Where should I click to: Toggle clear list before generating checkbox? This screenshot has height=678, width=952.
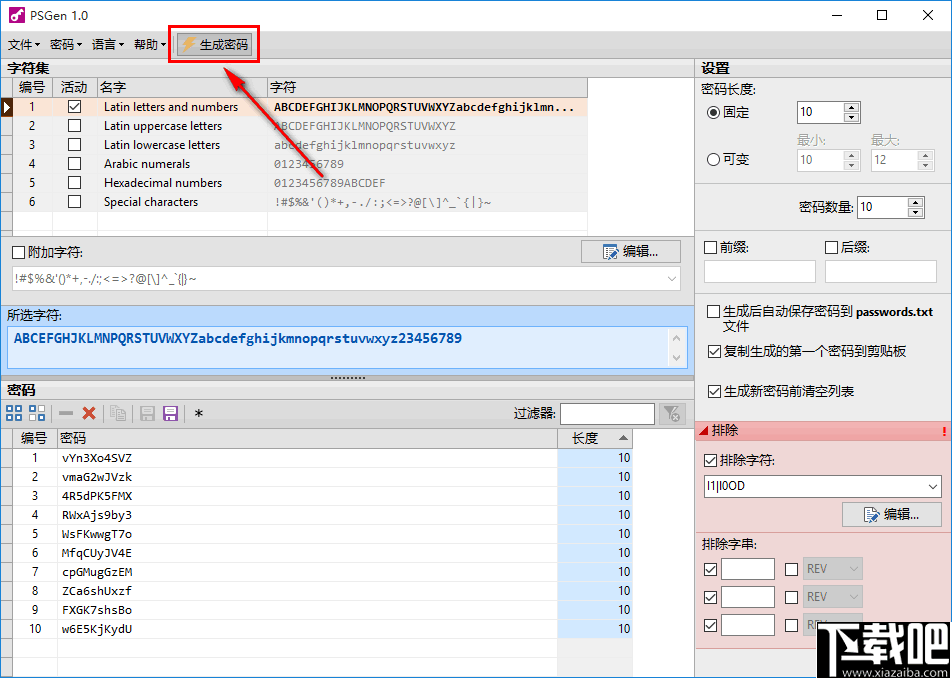tap(714, 392)
